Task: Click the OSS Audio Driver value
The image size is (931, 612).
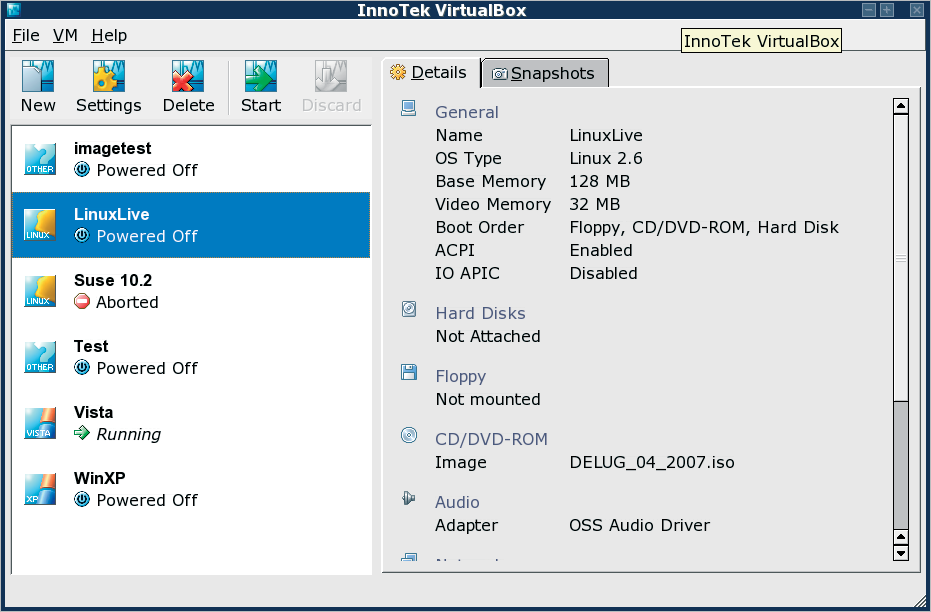Action: point(639,525)
